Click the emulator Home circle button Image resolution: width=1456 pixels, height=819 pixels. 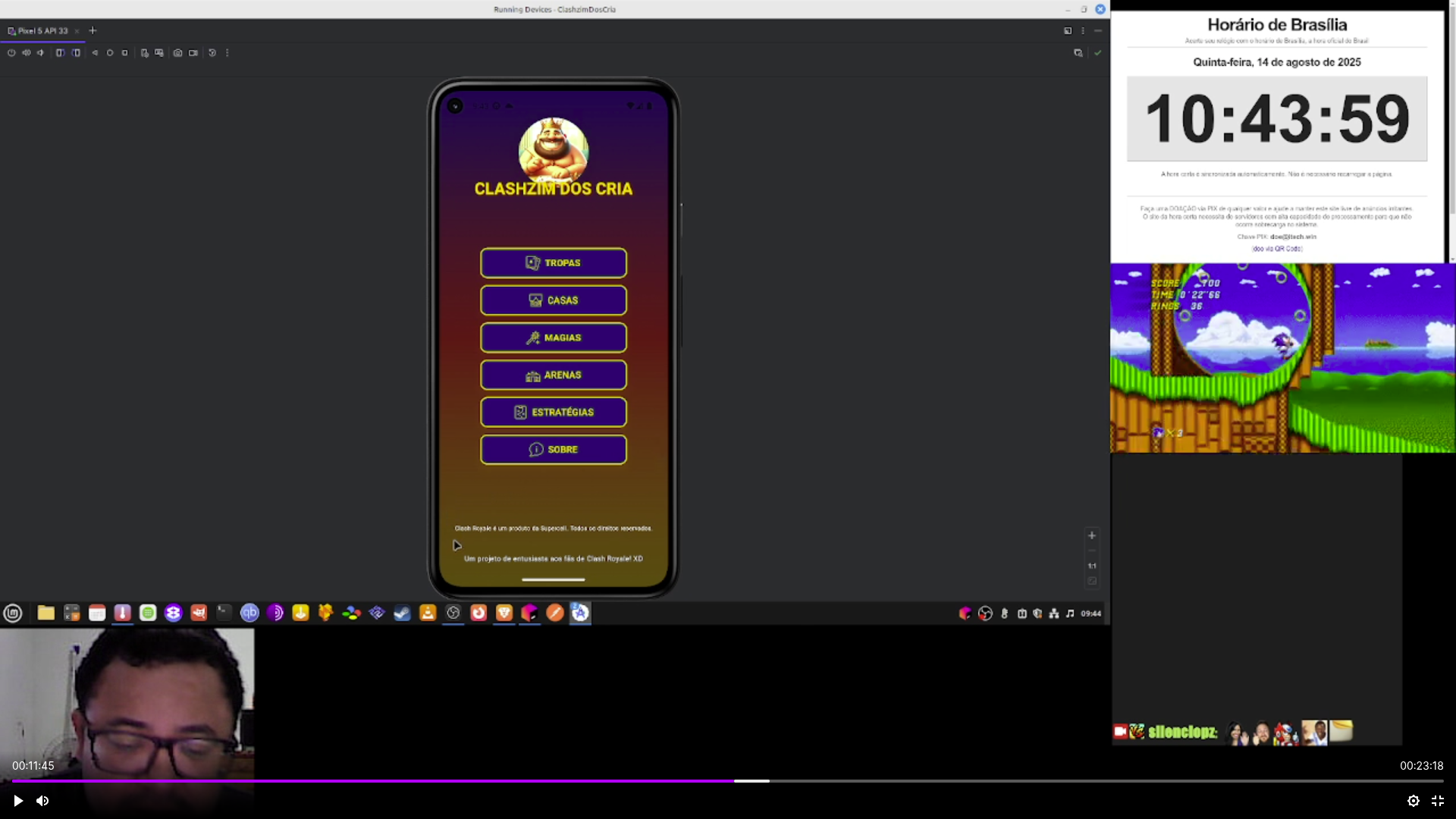(x=110, y=53)
